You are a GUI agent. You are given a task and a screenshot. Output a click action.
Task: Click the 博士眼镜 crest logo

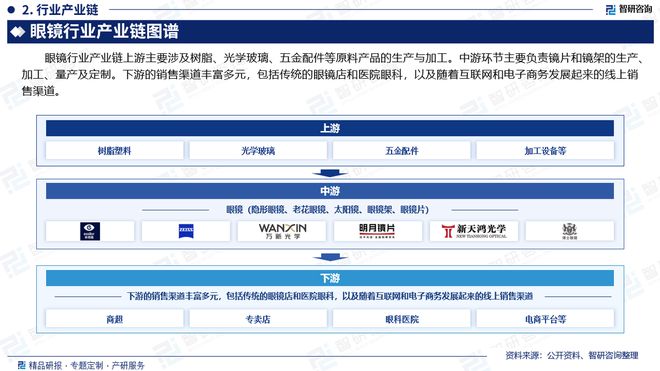(x=570, y=231)
